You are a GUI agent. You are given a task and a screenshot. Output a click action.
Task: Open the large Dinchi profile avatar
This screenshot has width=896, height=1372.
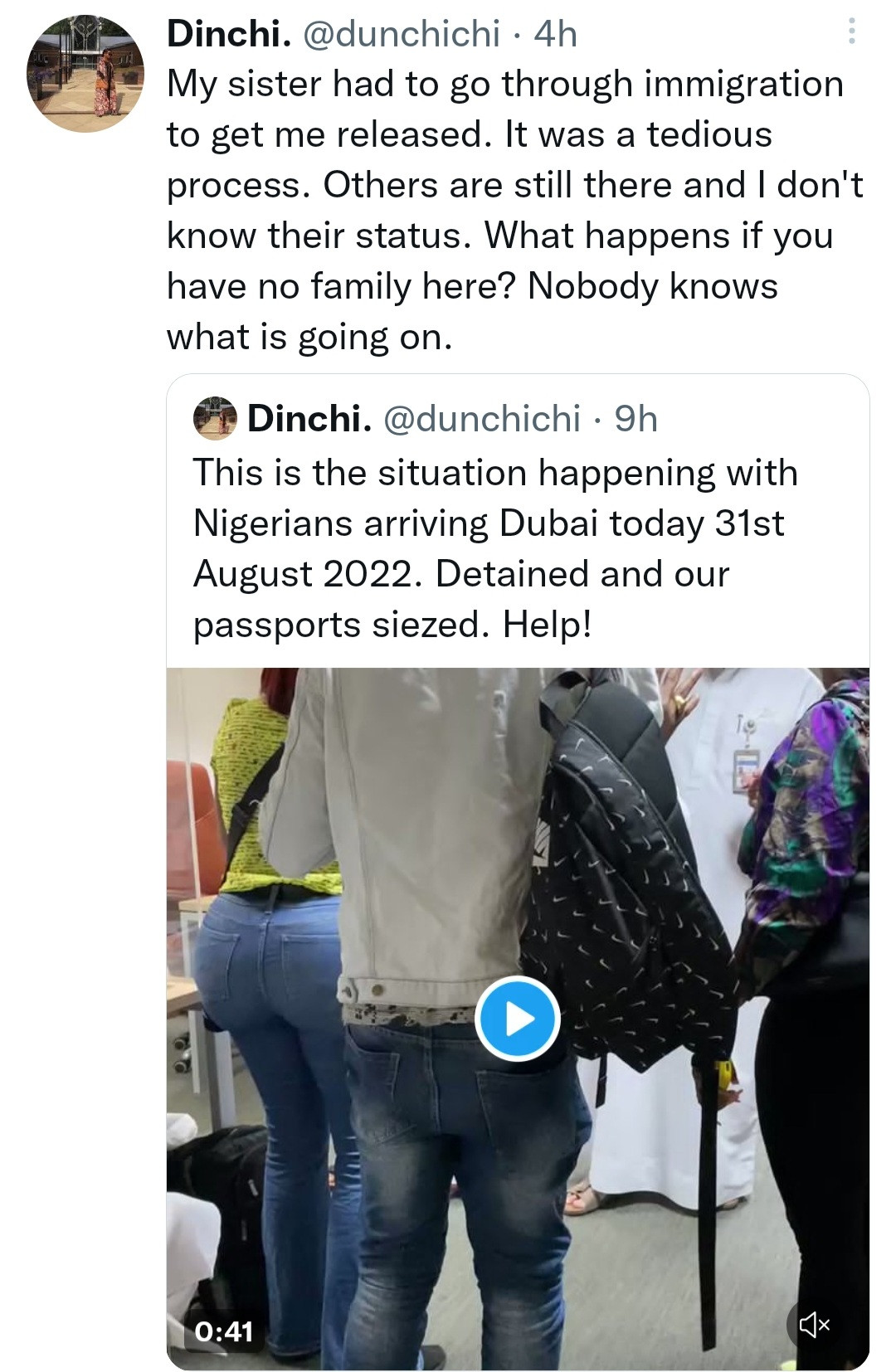[85, 75]
